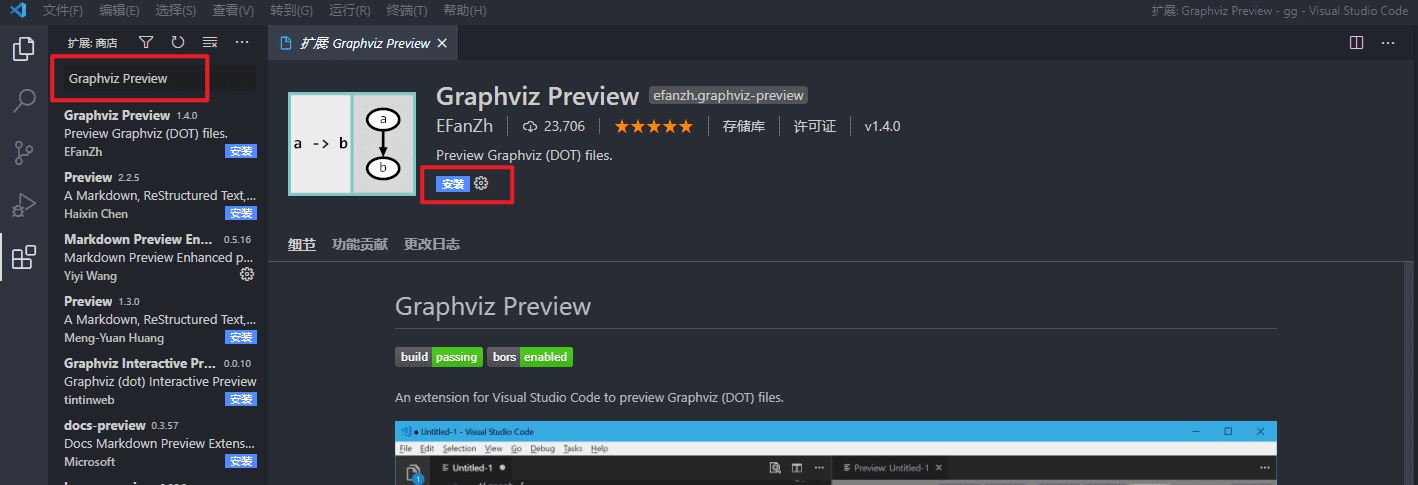
Task: Click the bors enabled badge
Action: [530, 357]
